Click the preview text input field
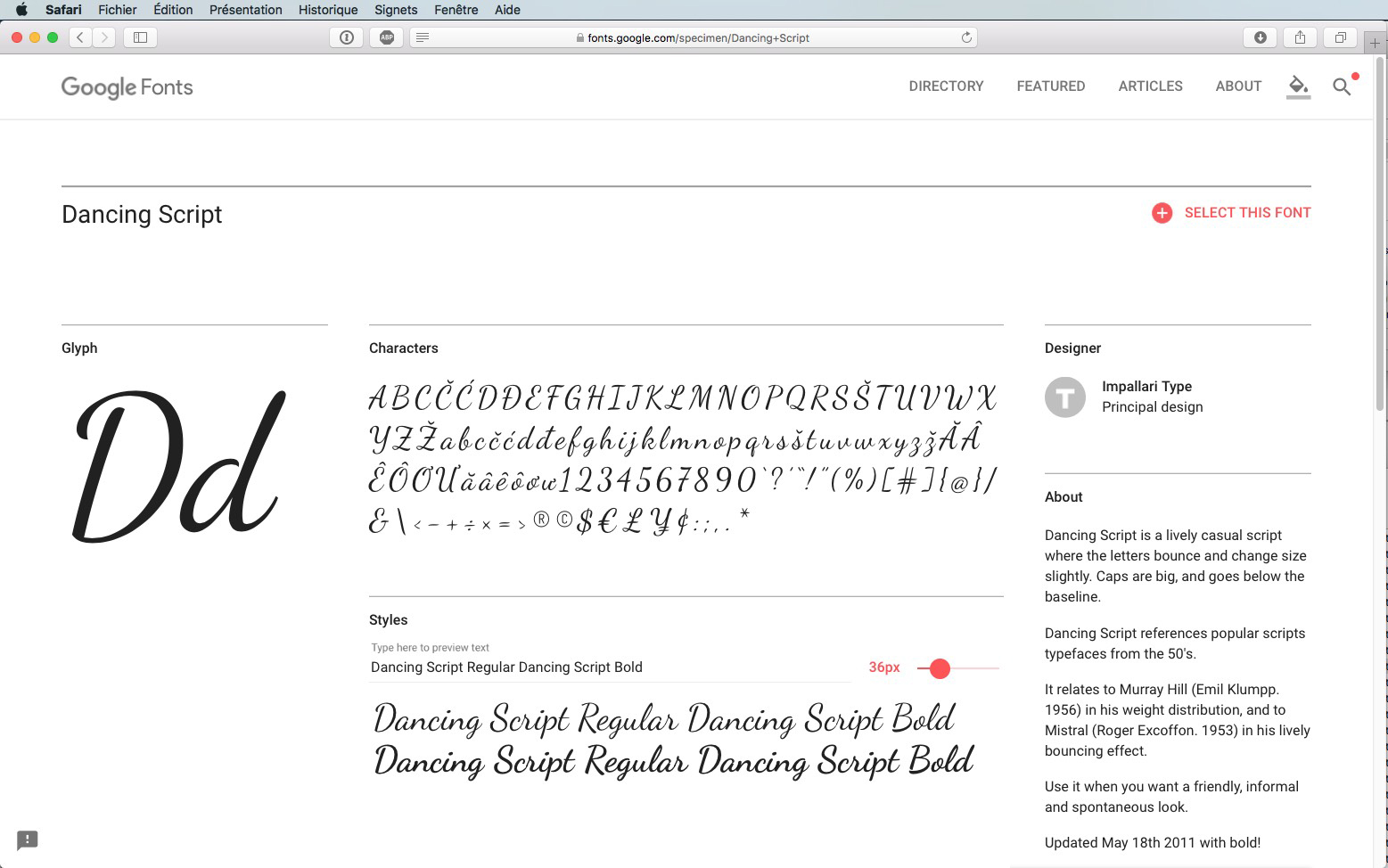This screenshot has width=1388, height=868. click(x=610, y=667)
